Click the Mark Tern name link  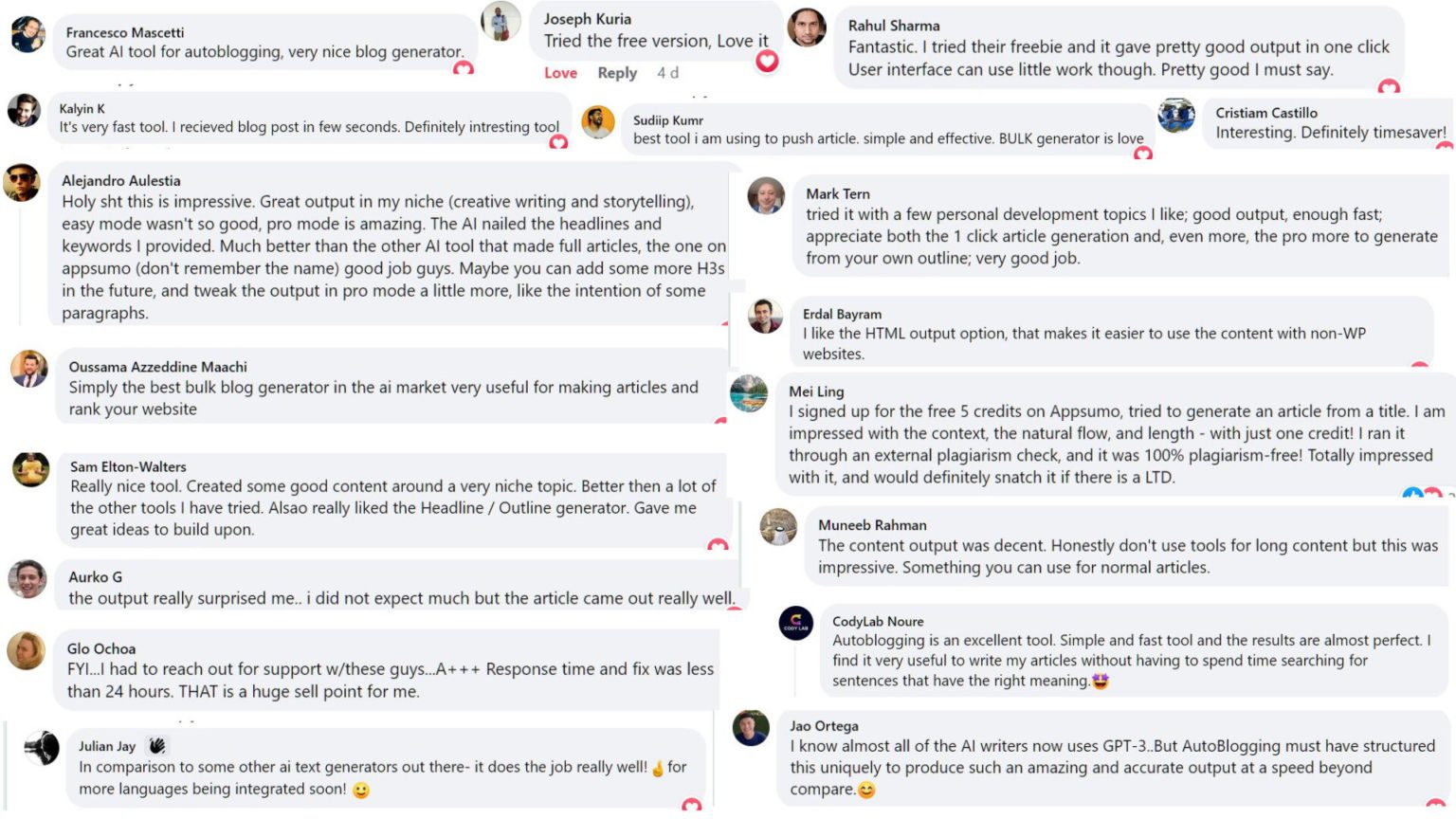coord(838,193)
